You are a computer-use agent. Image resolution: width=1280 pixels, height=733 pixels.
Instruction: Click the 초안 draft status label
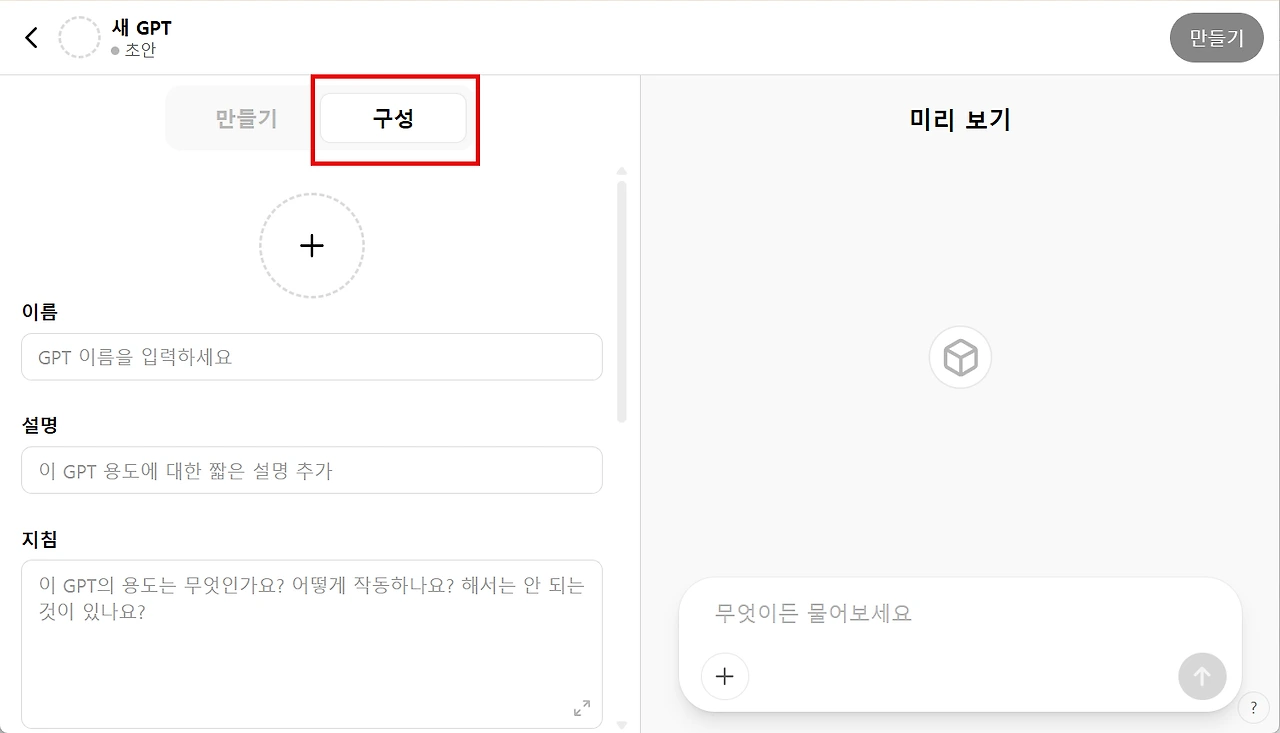pos(140,50)
